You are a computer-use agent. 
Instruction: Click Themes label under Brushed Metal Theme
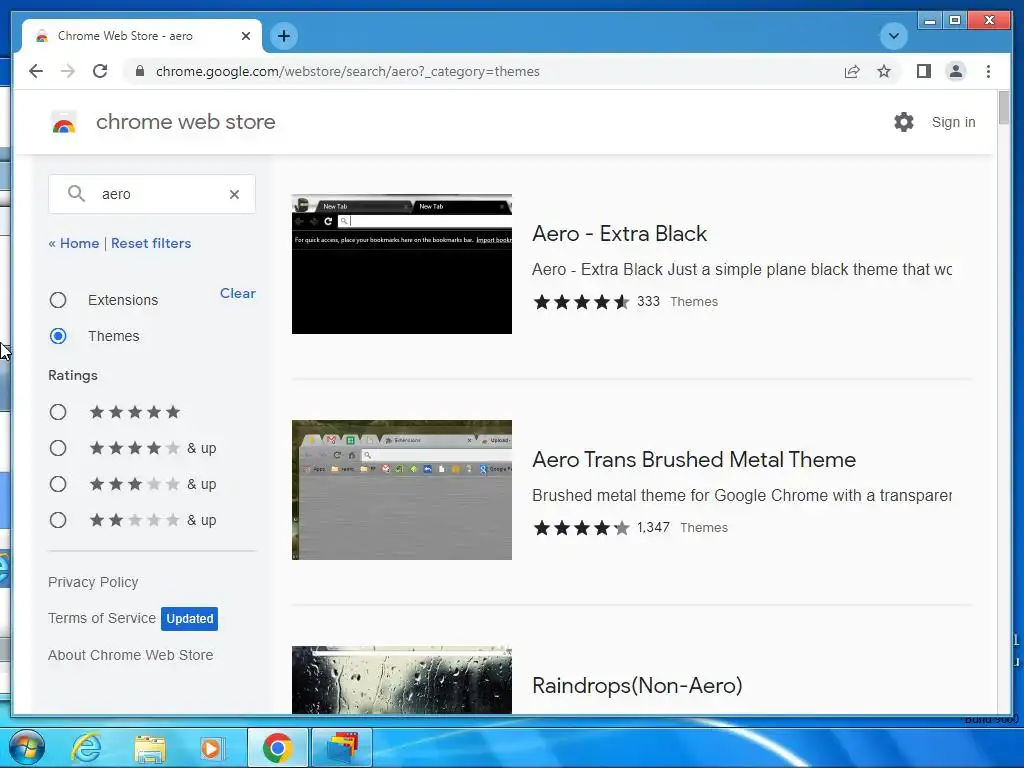(x=704, y=528)
